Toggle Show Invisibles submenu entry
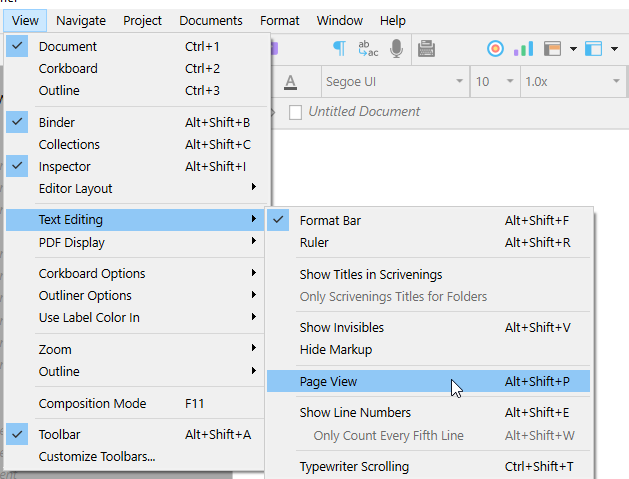 [428, 328]
